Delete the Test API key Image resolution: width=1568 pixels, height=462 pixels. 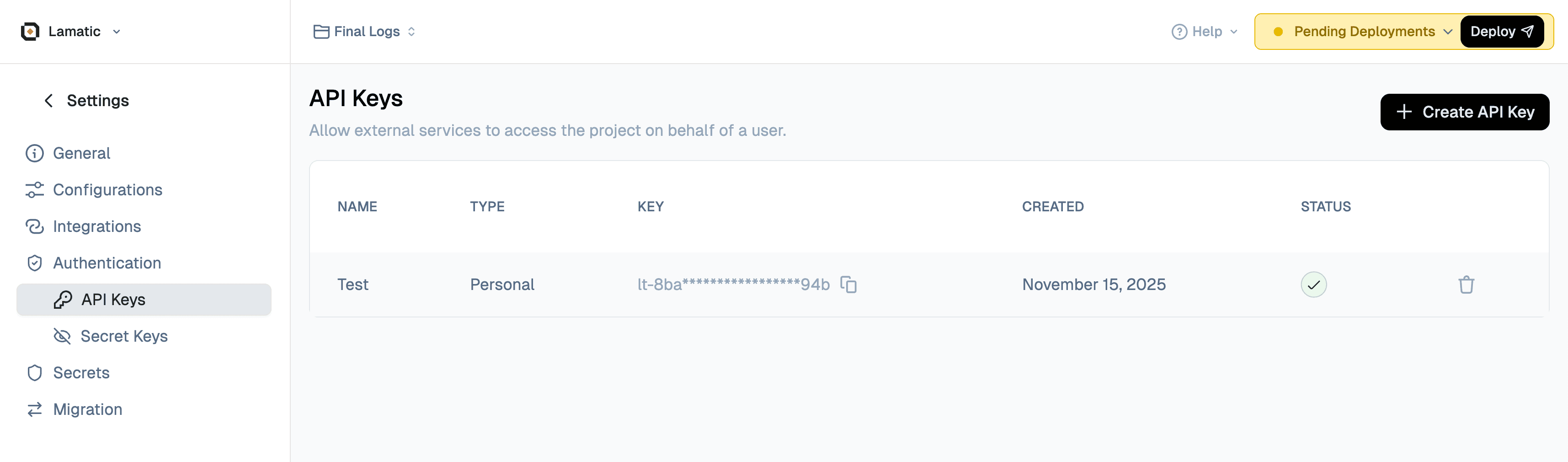coord(1466,284)
